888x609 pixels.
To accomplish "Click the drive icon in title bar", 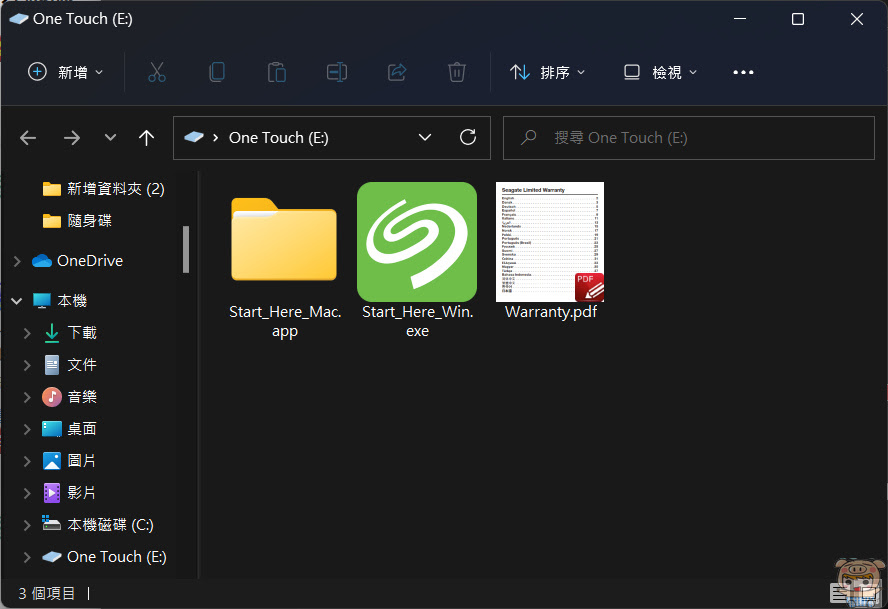I will (x=19, y=18).
